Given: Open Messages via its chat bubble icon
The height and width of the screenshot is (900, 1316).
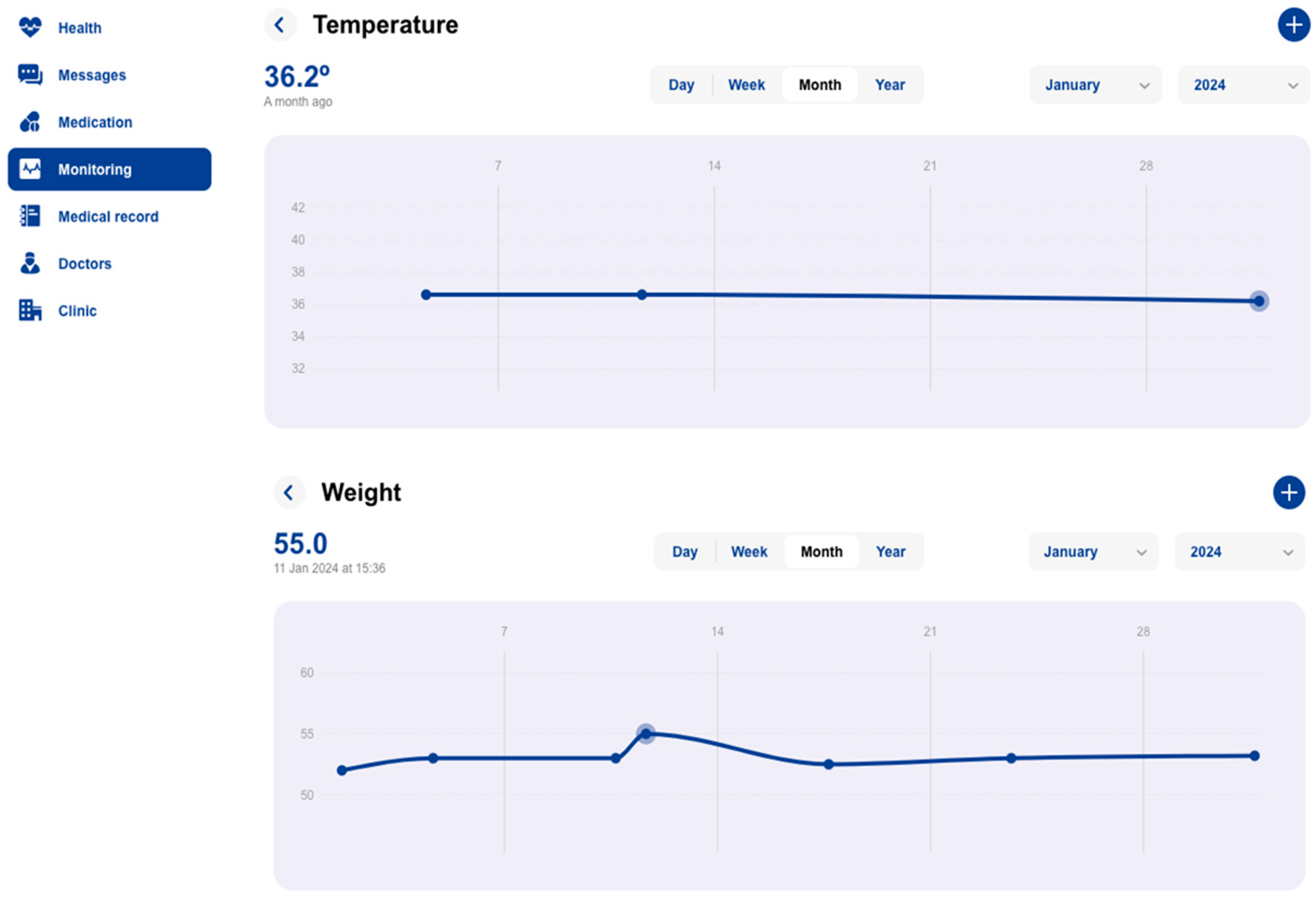Looking at the screenshot, I should click(30, 74).
